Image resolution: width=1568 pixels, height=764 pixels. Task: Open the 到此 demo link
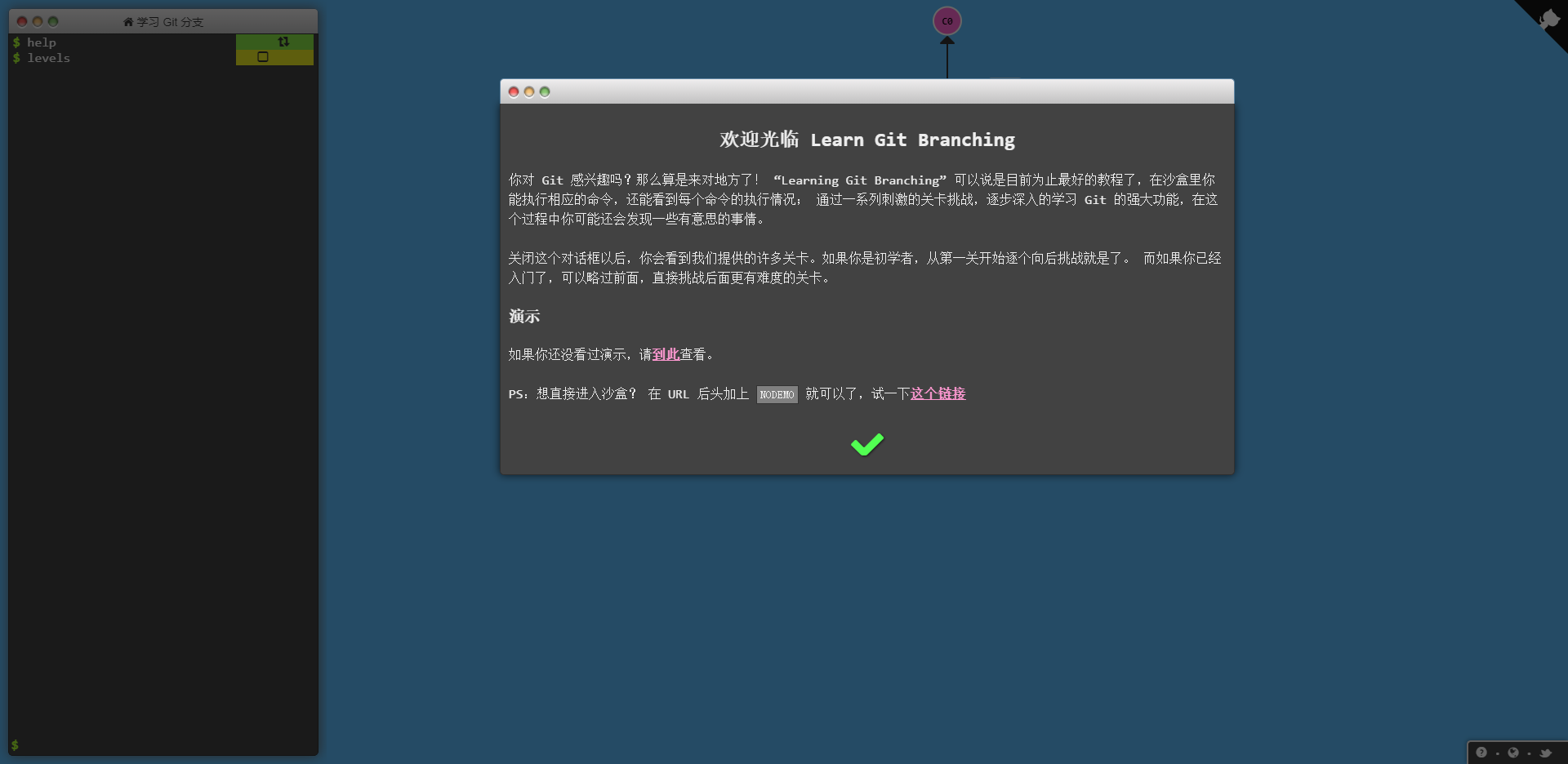[x=666, y=354]
